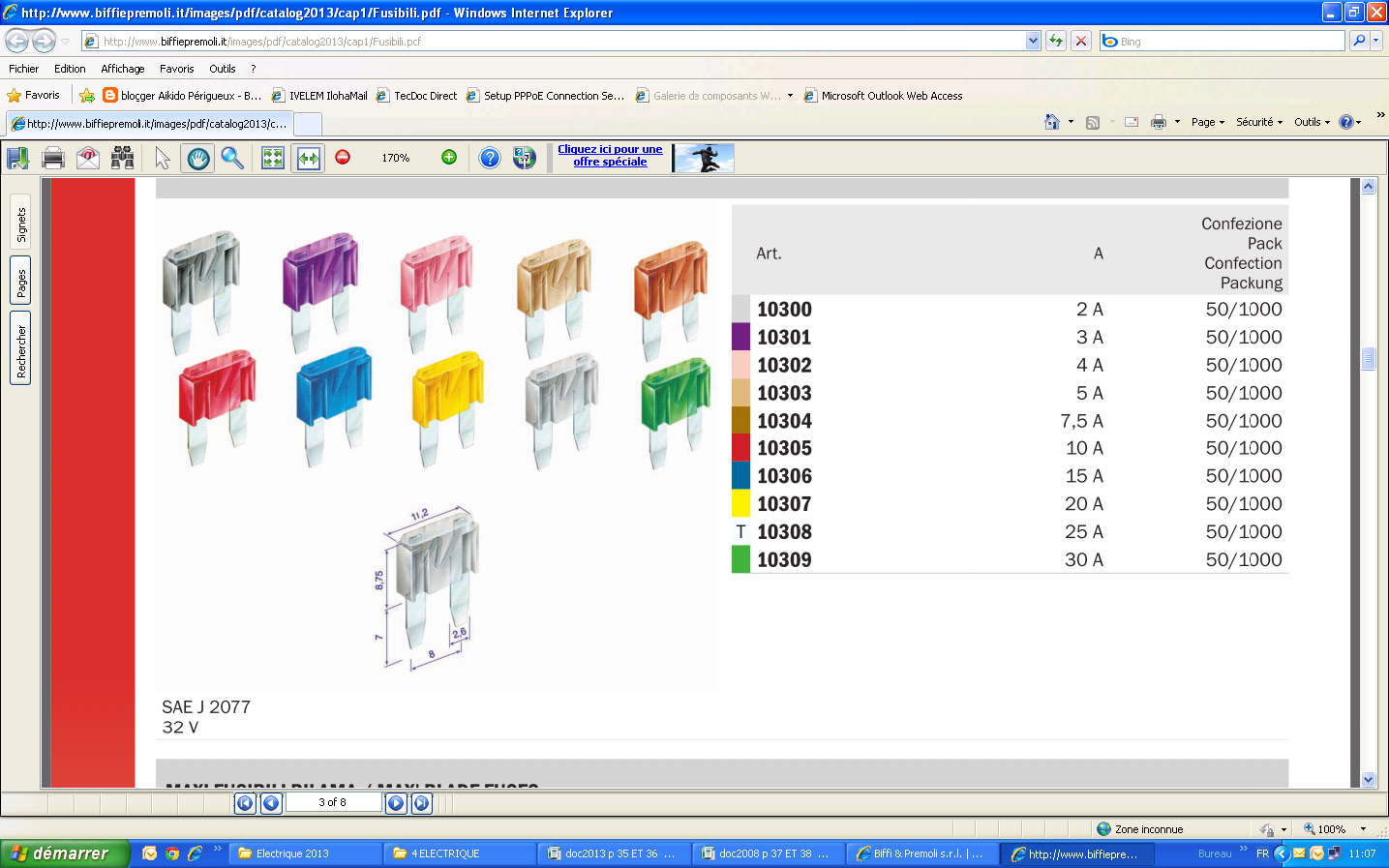This screenshot has height=868, width=1389.
Task: Click the RSS feeds icon
Action: coord(1093,122)
